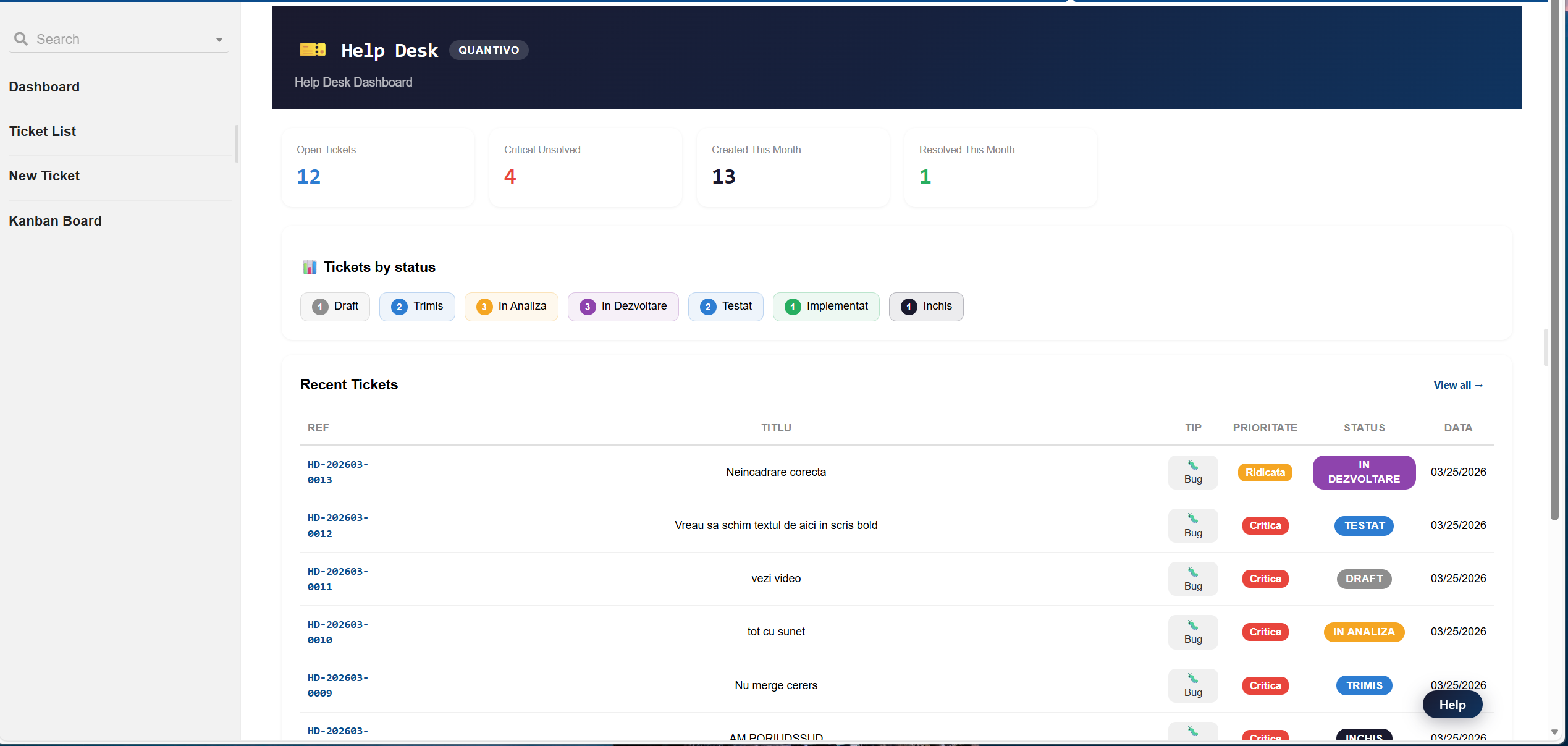Click the View all link
The height and width of the screenshot is (746, 1568).
pos(1458,385)
